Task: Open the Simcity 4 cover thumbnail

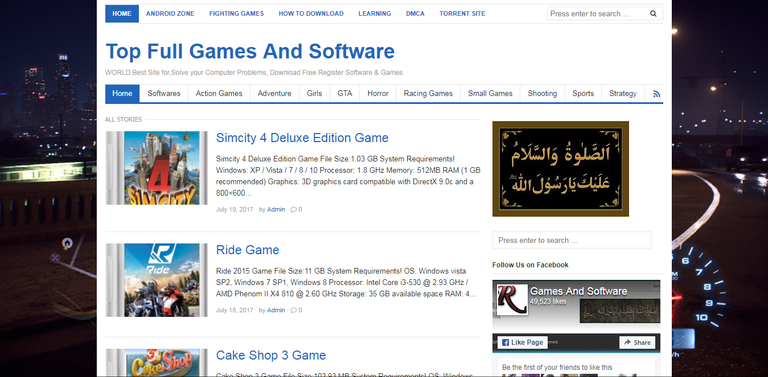Action: tap(156, 168)
